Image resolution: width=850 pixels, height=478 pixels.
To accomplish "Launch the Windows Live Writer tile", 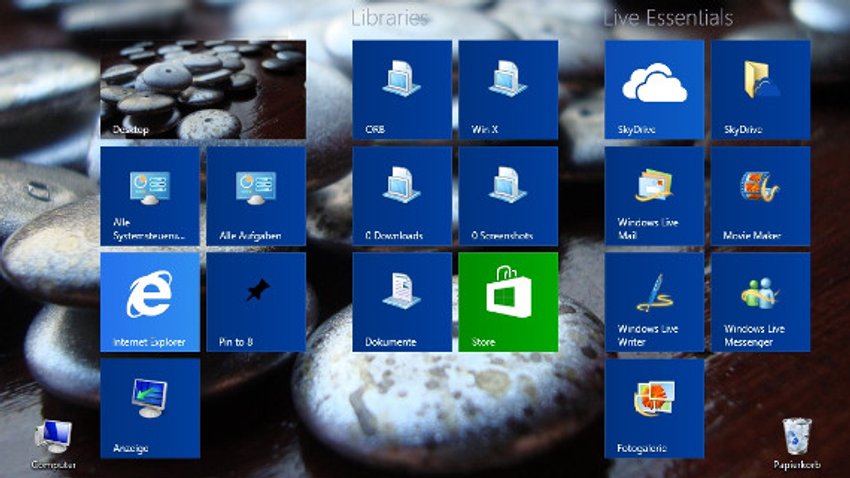I will pyautogui.click(x=654, y=302).
